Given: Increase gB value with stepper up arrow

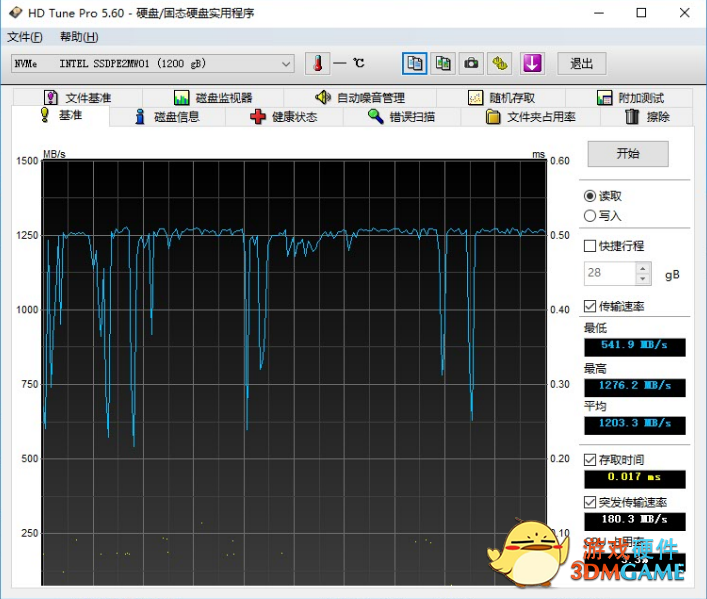Looking at the screenshot, I should pyautogui.click(x=643, y=268).
